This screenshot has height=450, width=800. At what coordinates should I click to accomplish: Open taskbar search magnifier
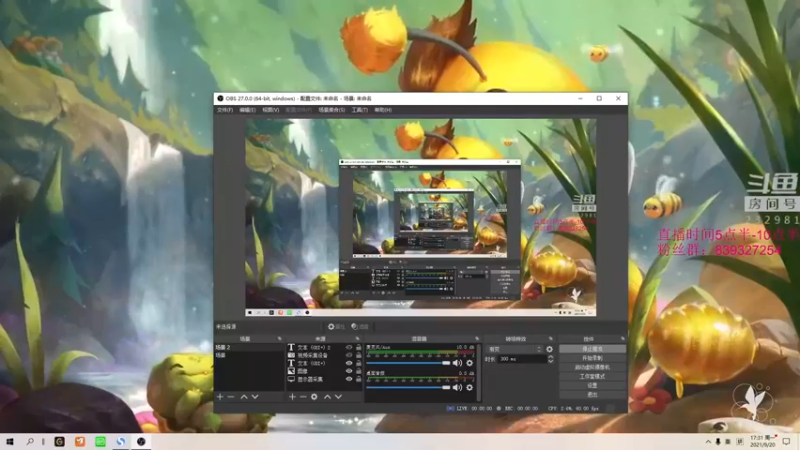click(30, 441)
